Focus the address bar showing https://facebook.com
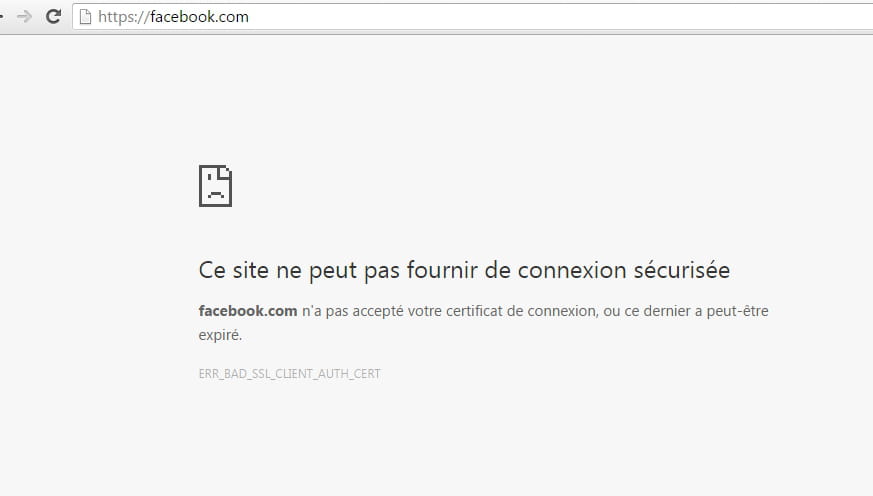This screenshot has height=496, width=873. (x=472, y=17)
